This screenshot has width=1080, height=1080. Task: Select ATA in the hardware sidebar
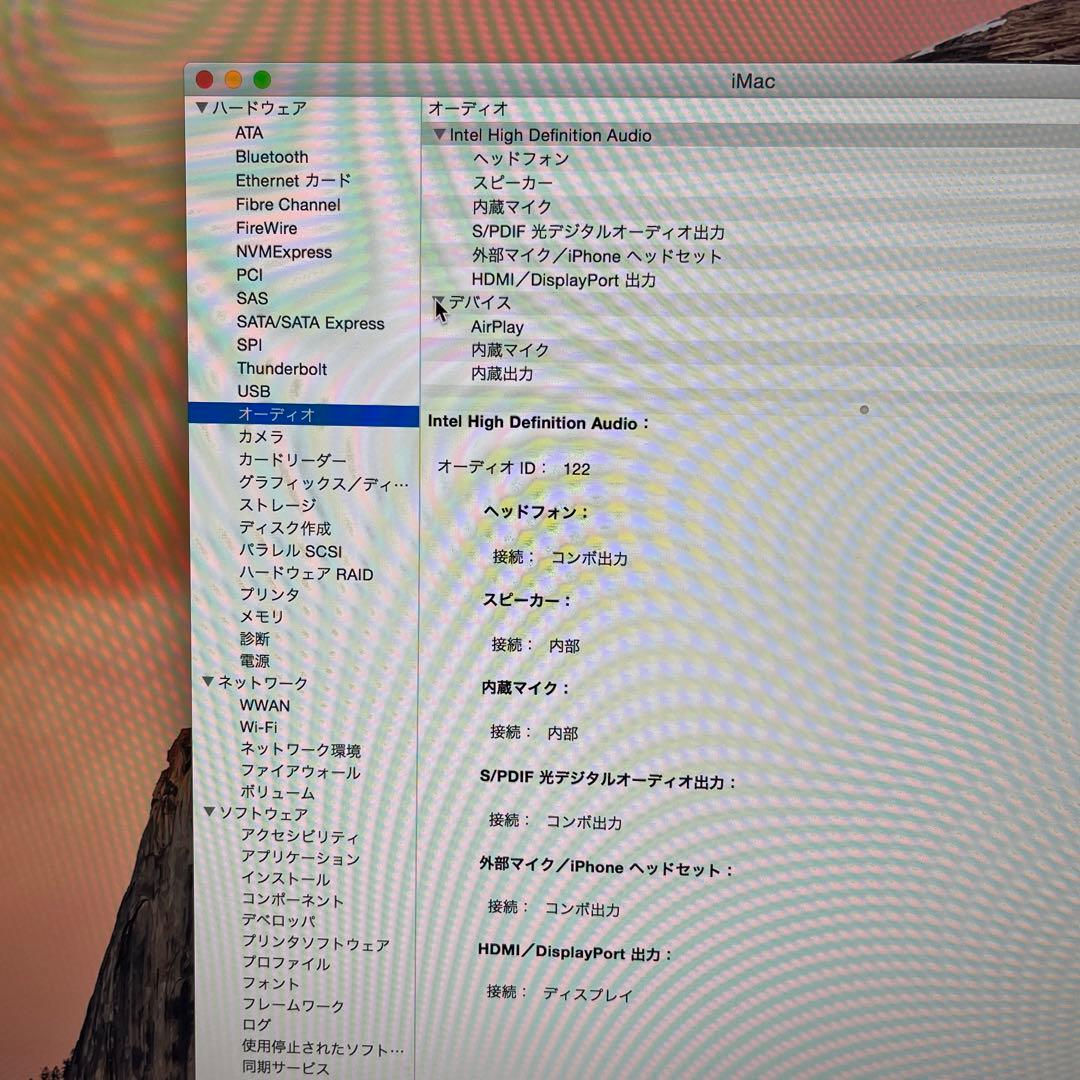click(249, 132)
